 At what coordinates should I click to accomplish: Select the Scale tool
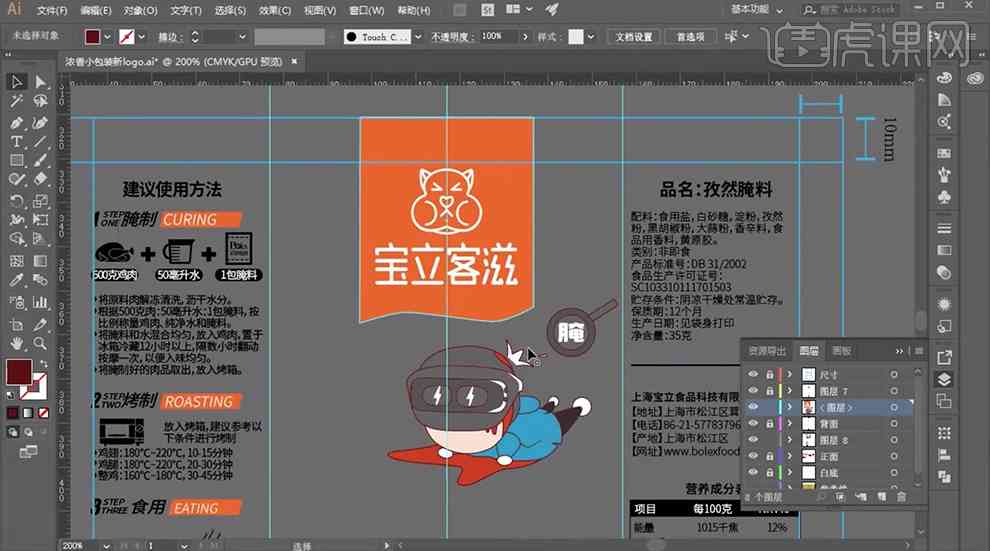point(40,201)
